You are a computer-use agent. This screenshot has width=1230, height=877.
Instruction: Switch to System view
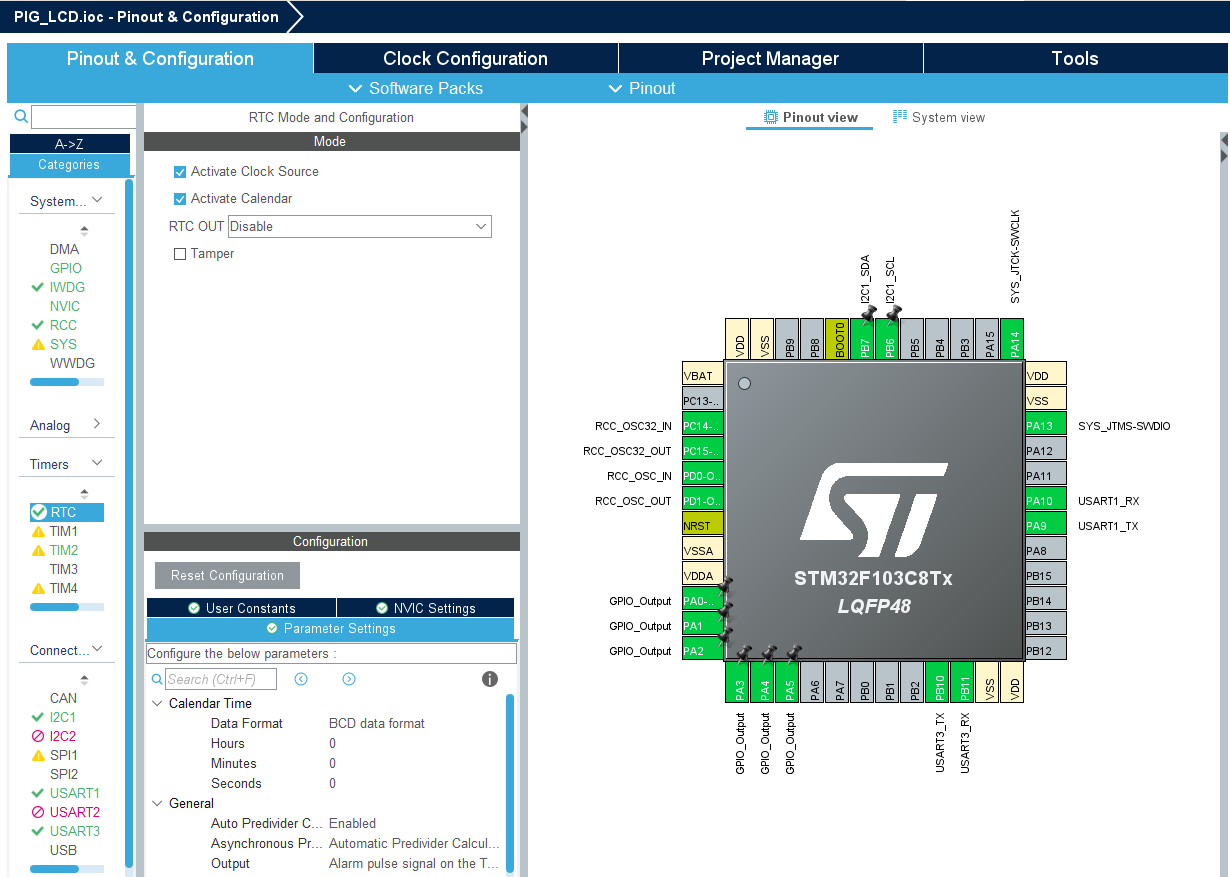(x=939, y=118)
